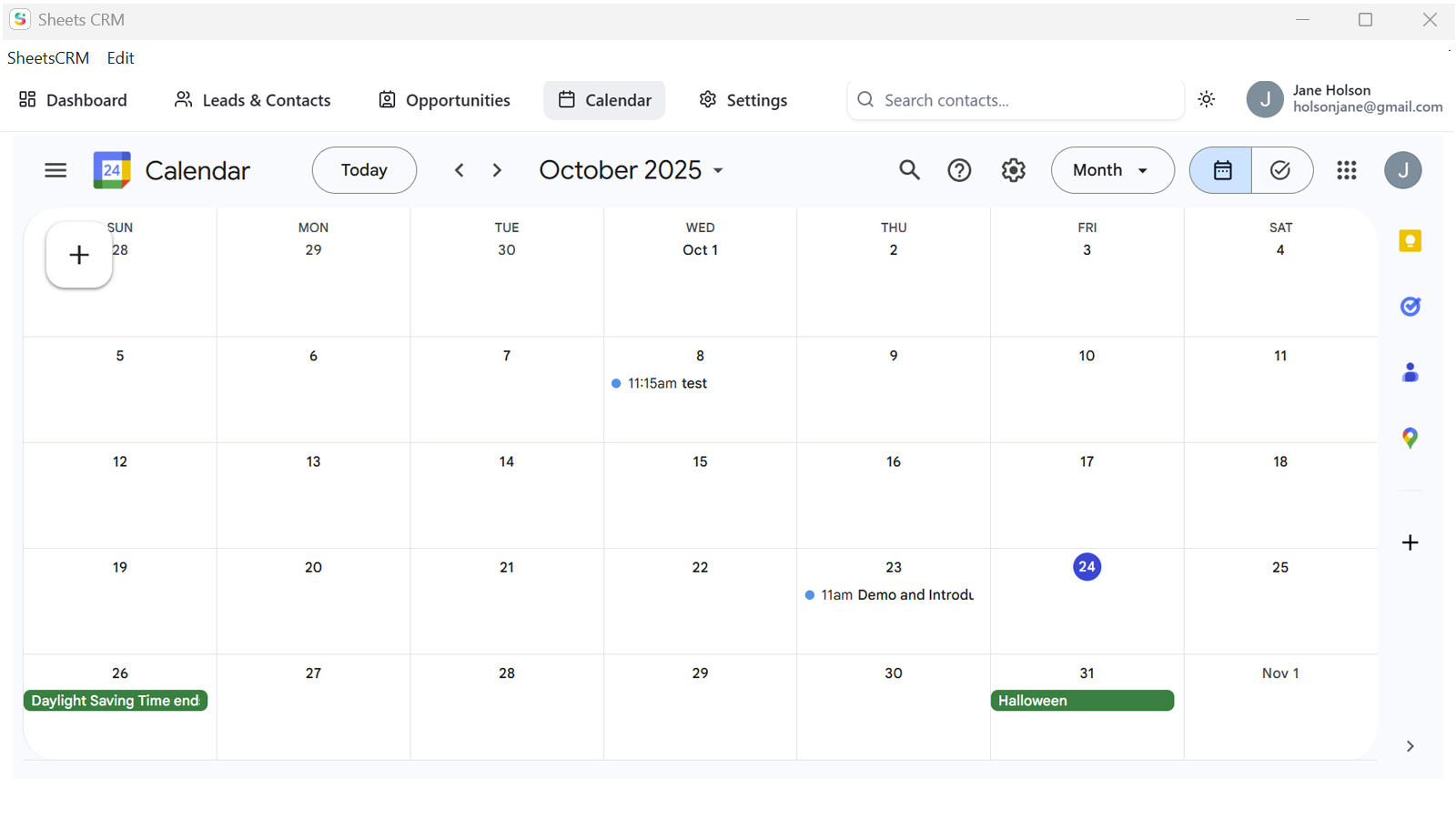This screenshot has width=1456, height=819.
Task: Expand the October 2025 date picker
Action: (x=632, y=170)
